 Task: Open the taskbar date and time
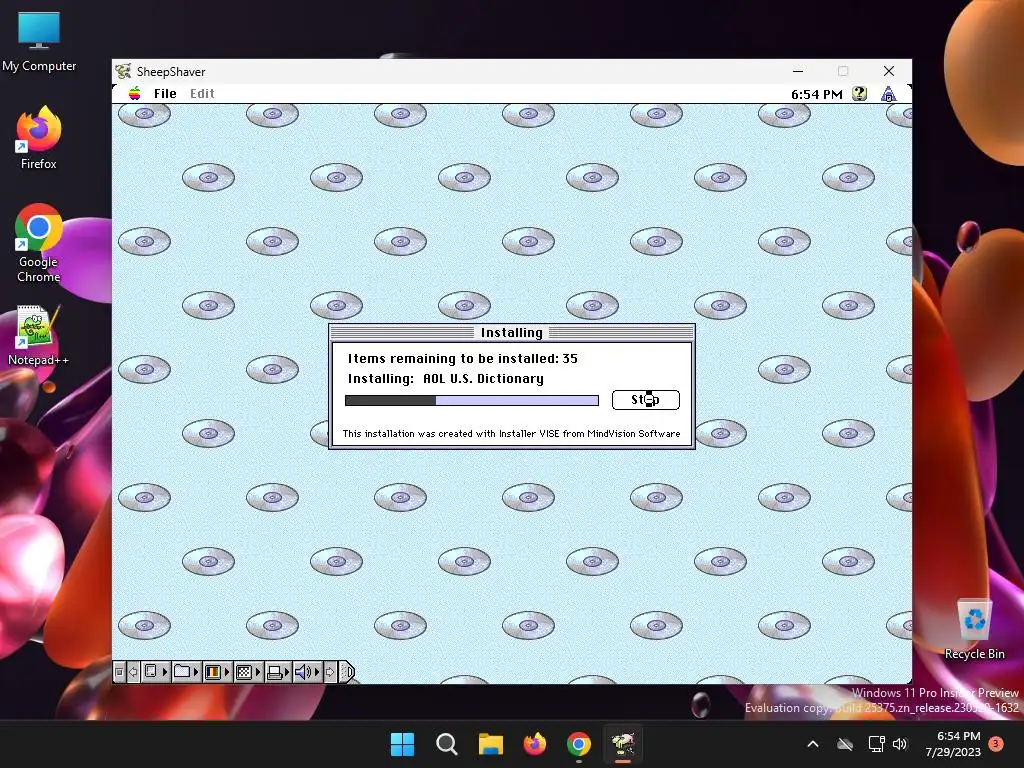(x=953, y=744)
